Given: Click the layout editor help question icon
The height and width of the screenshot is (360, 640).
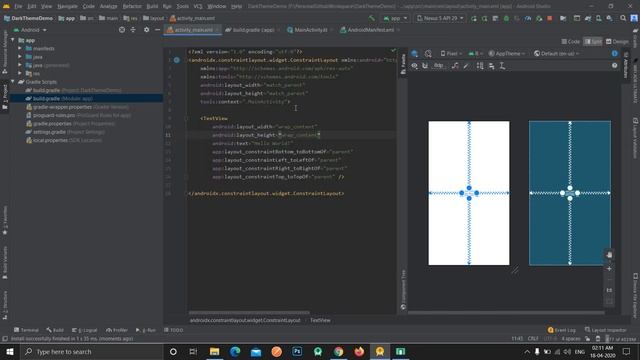Looking at the screenshot, I should click(x=614, y=66).
